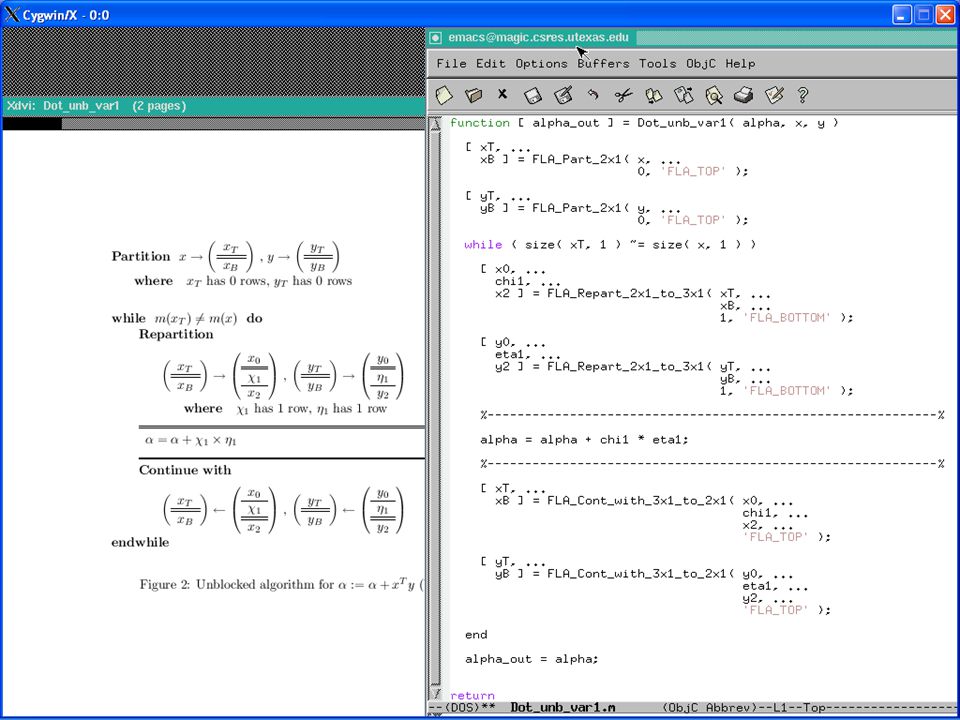Click the 'while' keyword in the code
Screen dimensions: 960x720
pyautogui.click(x=483, y=244)
